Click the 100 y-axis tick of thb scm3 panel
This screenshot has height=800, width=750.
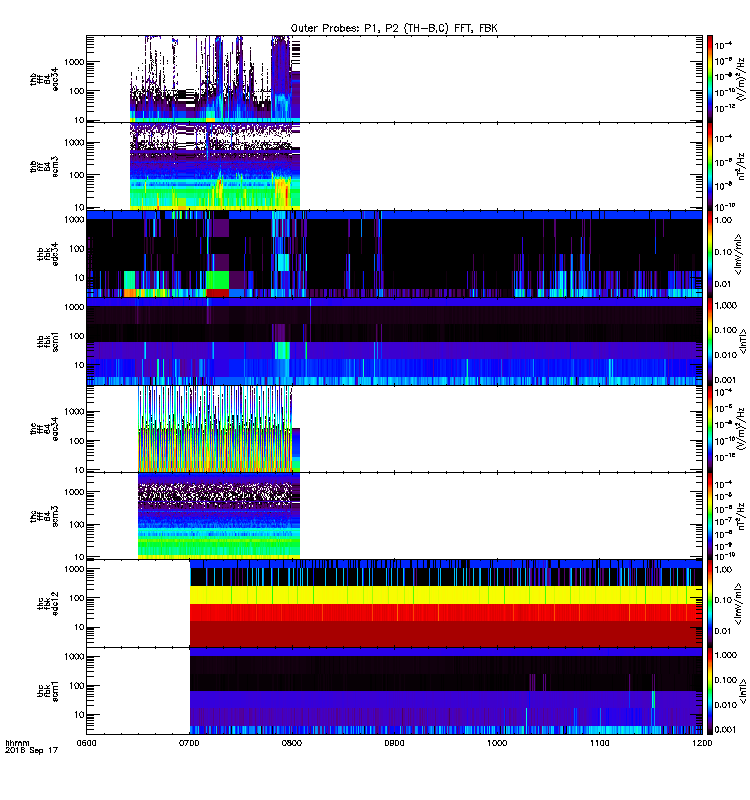(77, 175)
